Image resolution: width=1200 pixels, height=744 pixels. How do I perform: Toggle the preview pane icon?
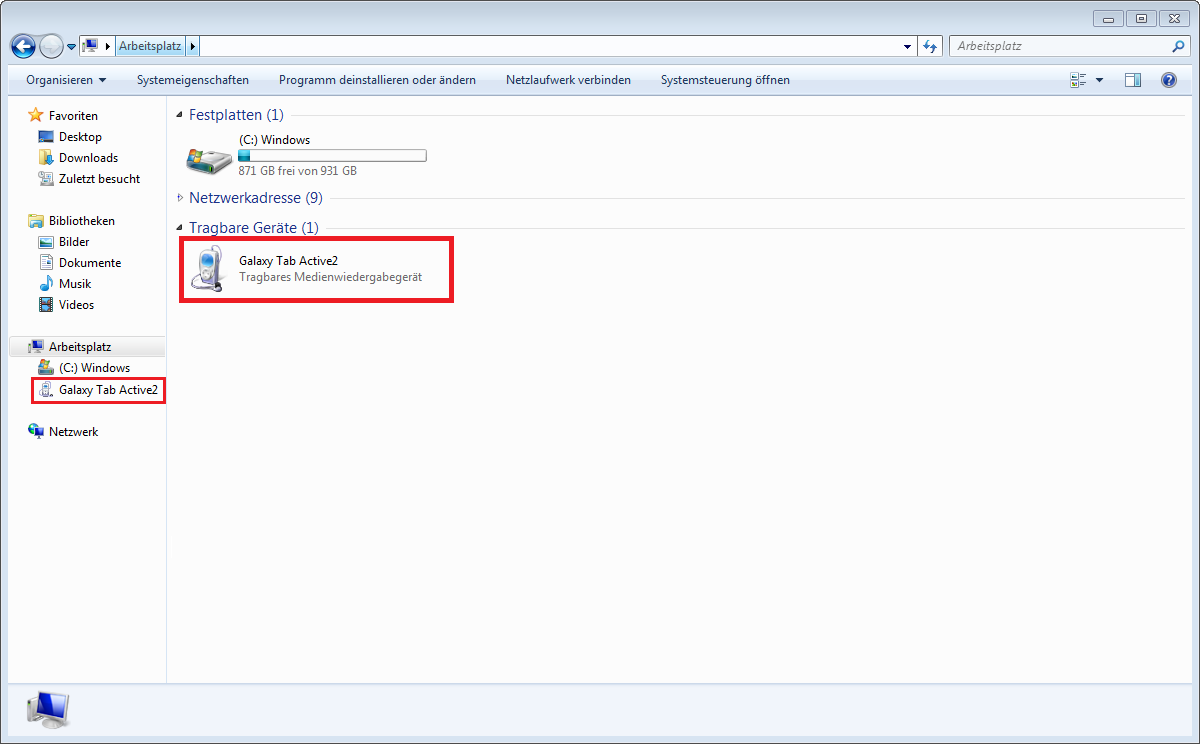click(1133, 80)
